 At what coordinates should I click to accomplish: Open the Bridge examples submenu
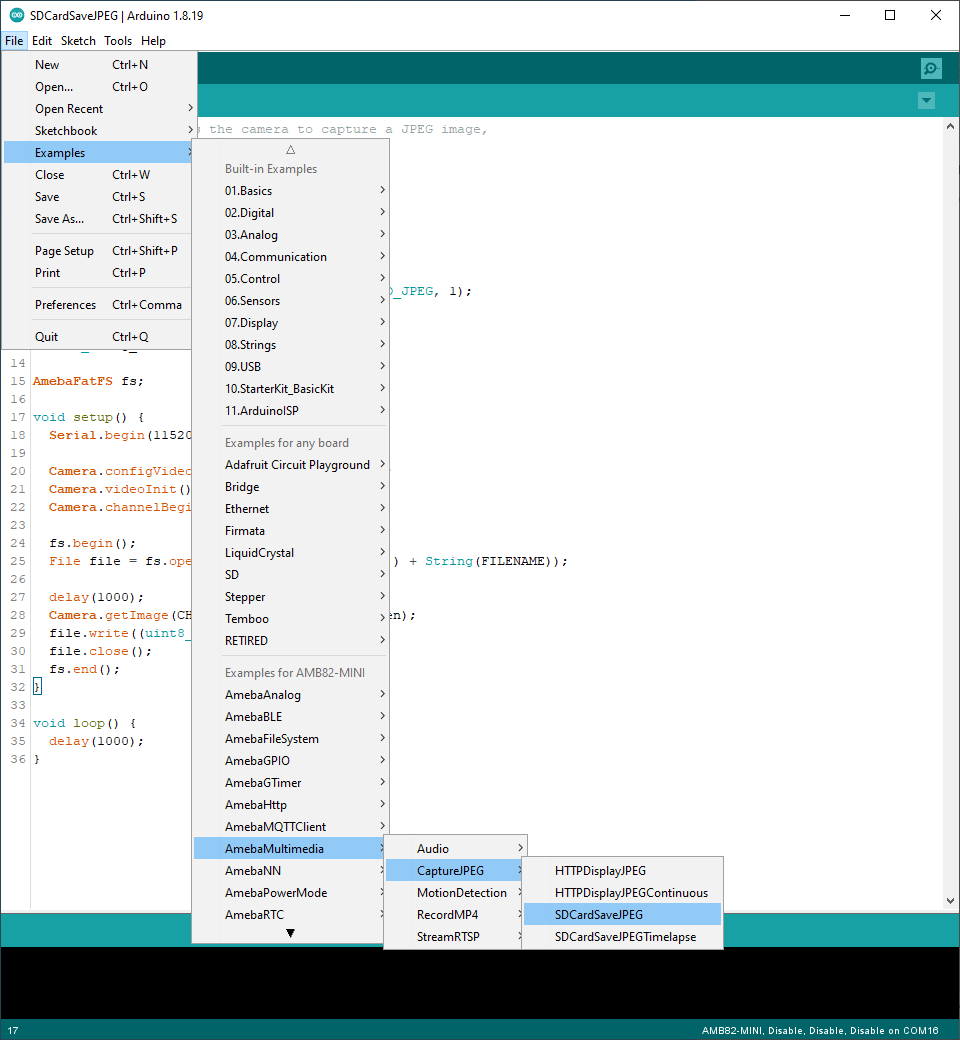[x=291, y=486]
